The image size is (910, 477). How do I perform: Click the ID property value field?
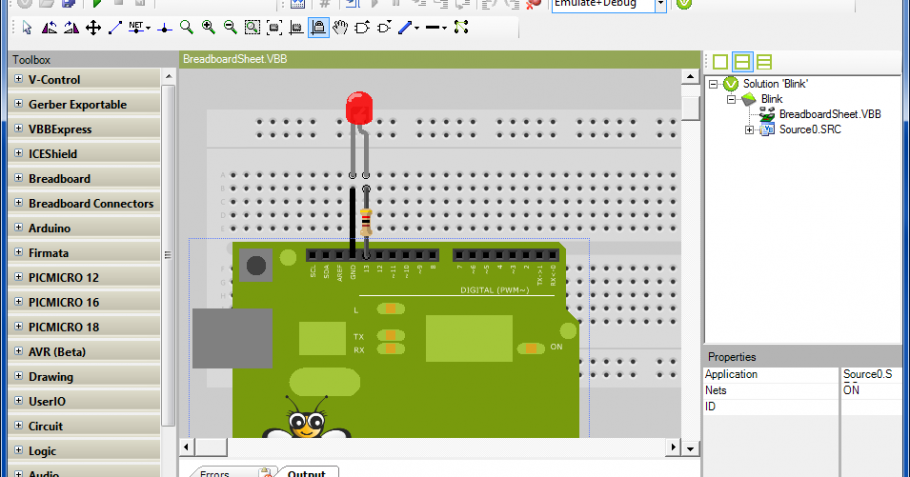[871, 406]
